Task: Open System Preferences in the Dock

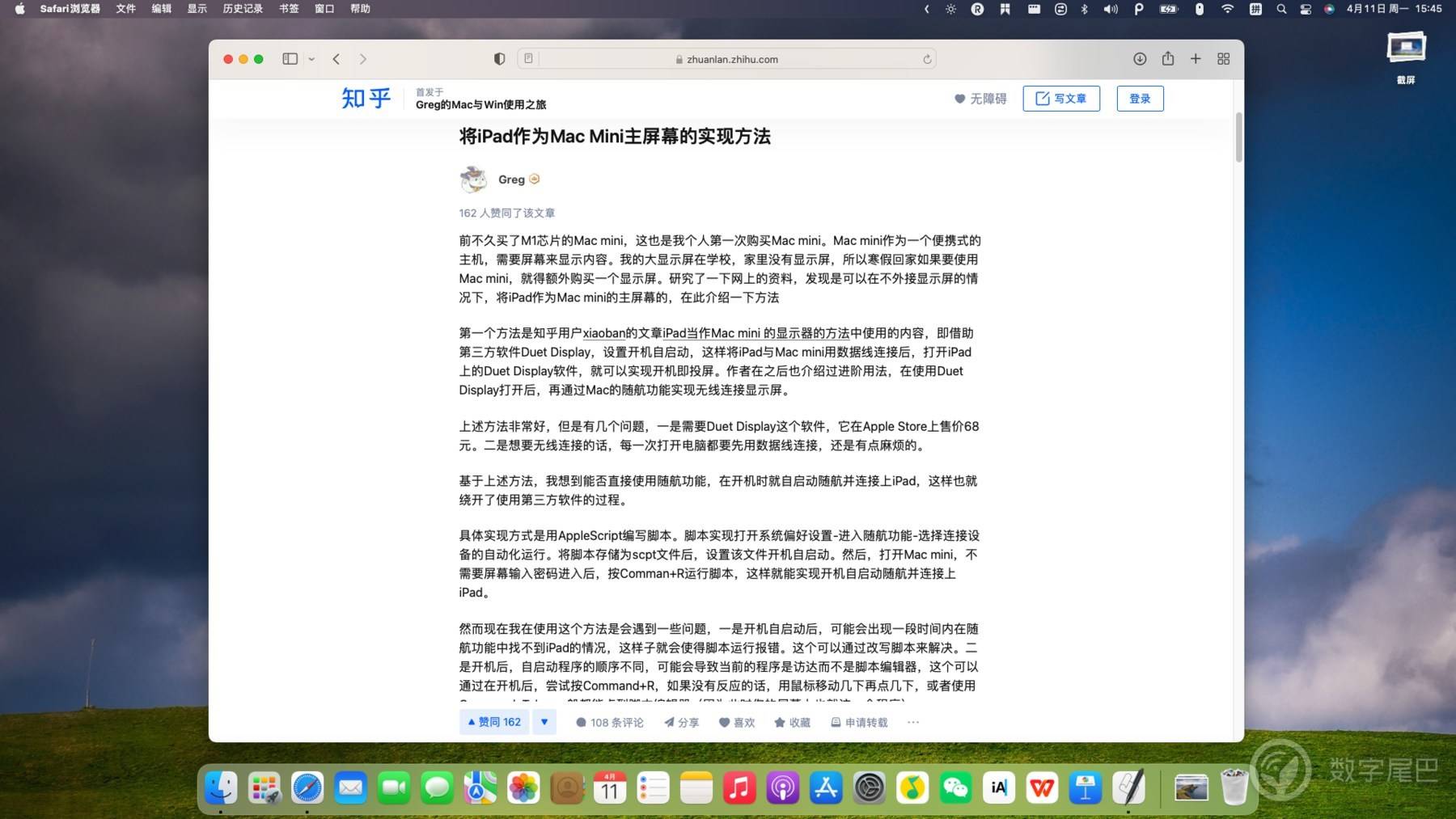Action: [x=870, y=787]
